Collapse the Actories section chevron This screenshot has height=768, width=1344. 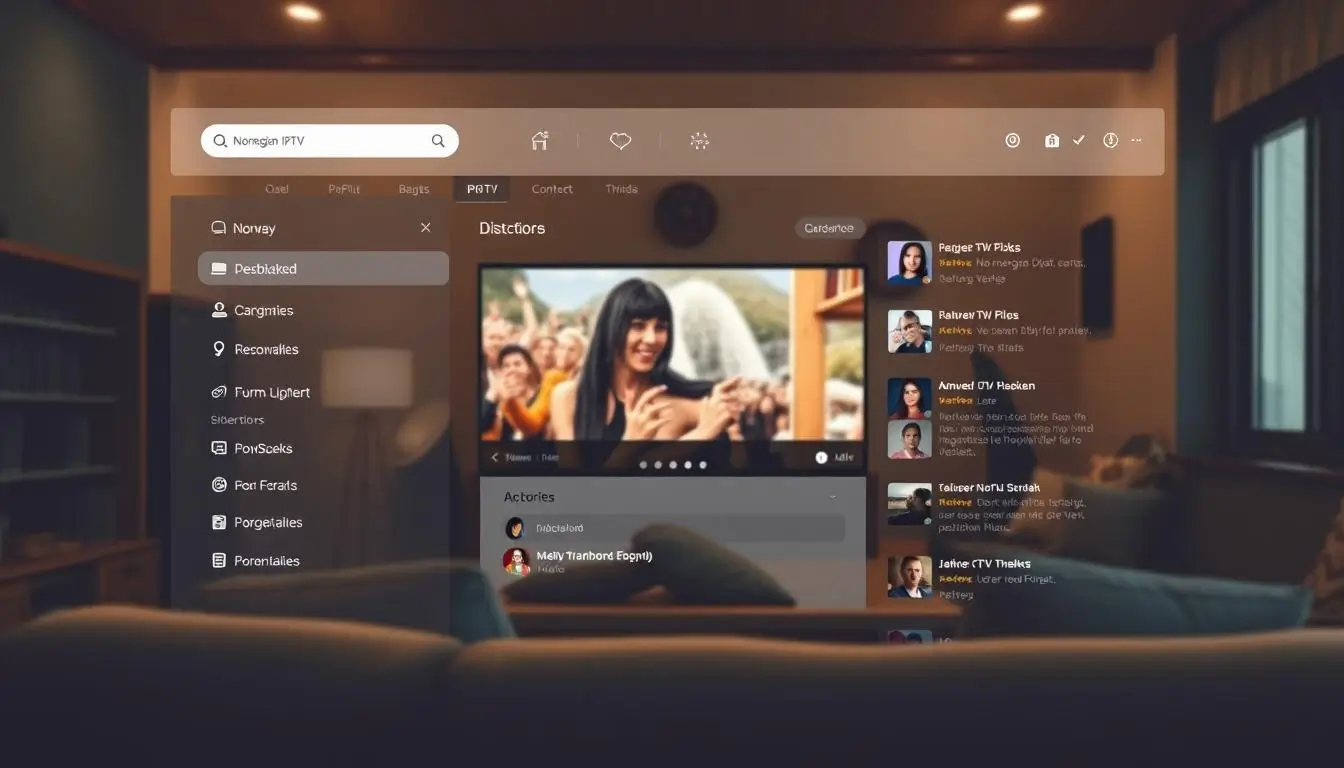click(x=833, y=497)
